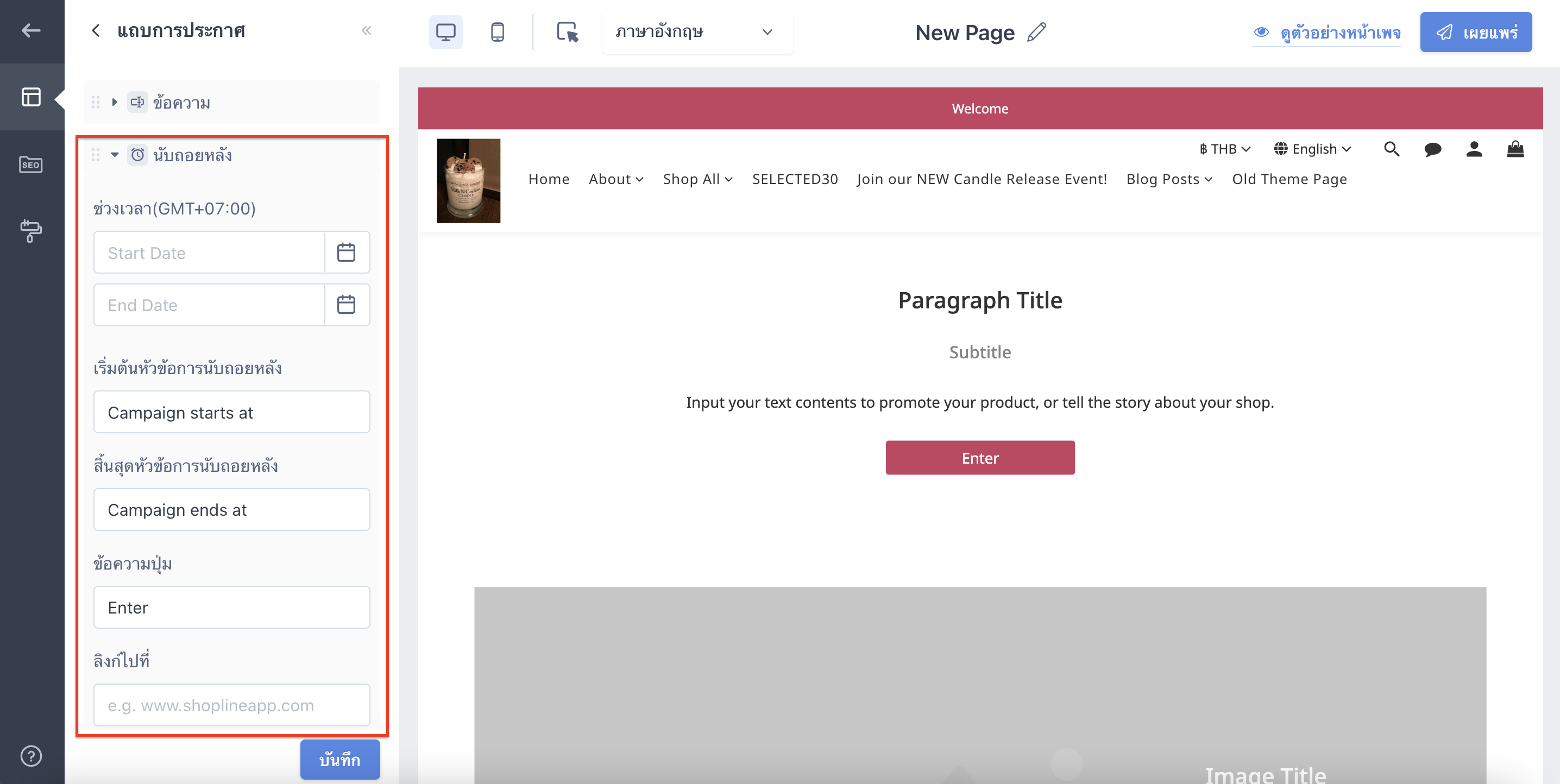1560x784 pixels.
Task: Open Start Date calendar picker
Action: pos(347,252)
